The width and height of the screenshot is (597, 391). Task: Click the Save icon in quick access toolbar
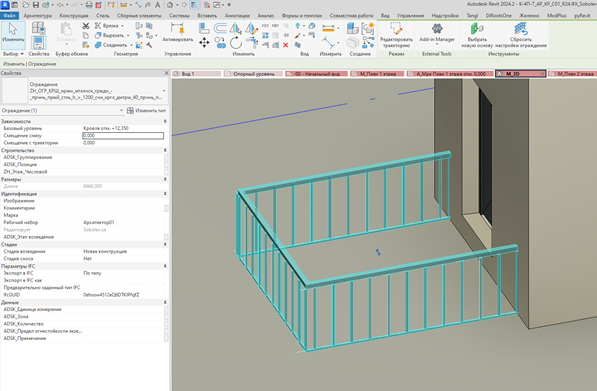[35, 5]
